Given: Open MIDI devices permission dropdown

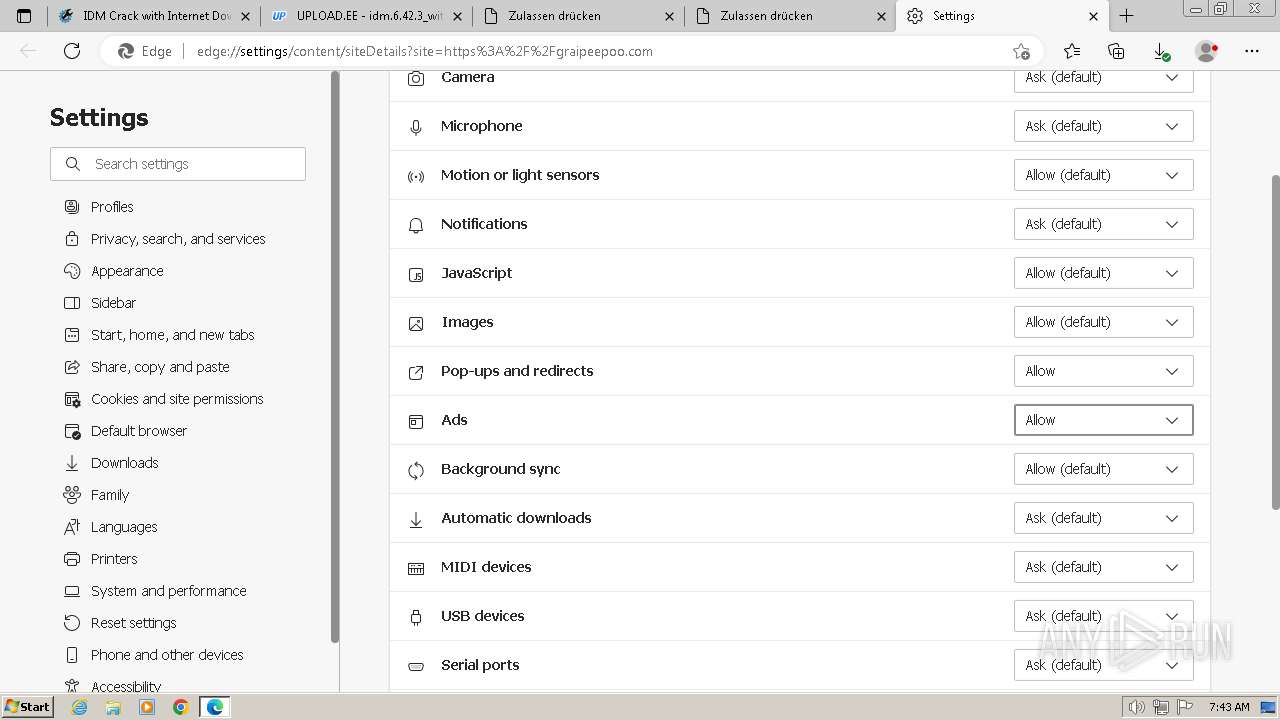Looking at the screenshot, I should [1103, 567].
